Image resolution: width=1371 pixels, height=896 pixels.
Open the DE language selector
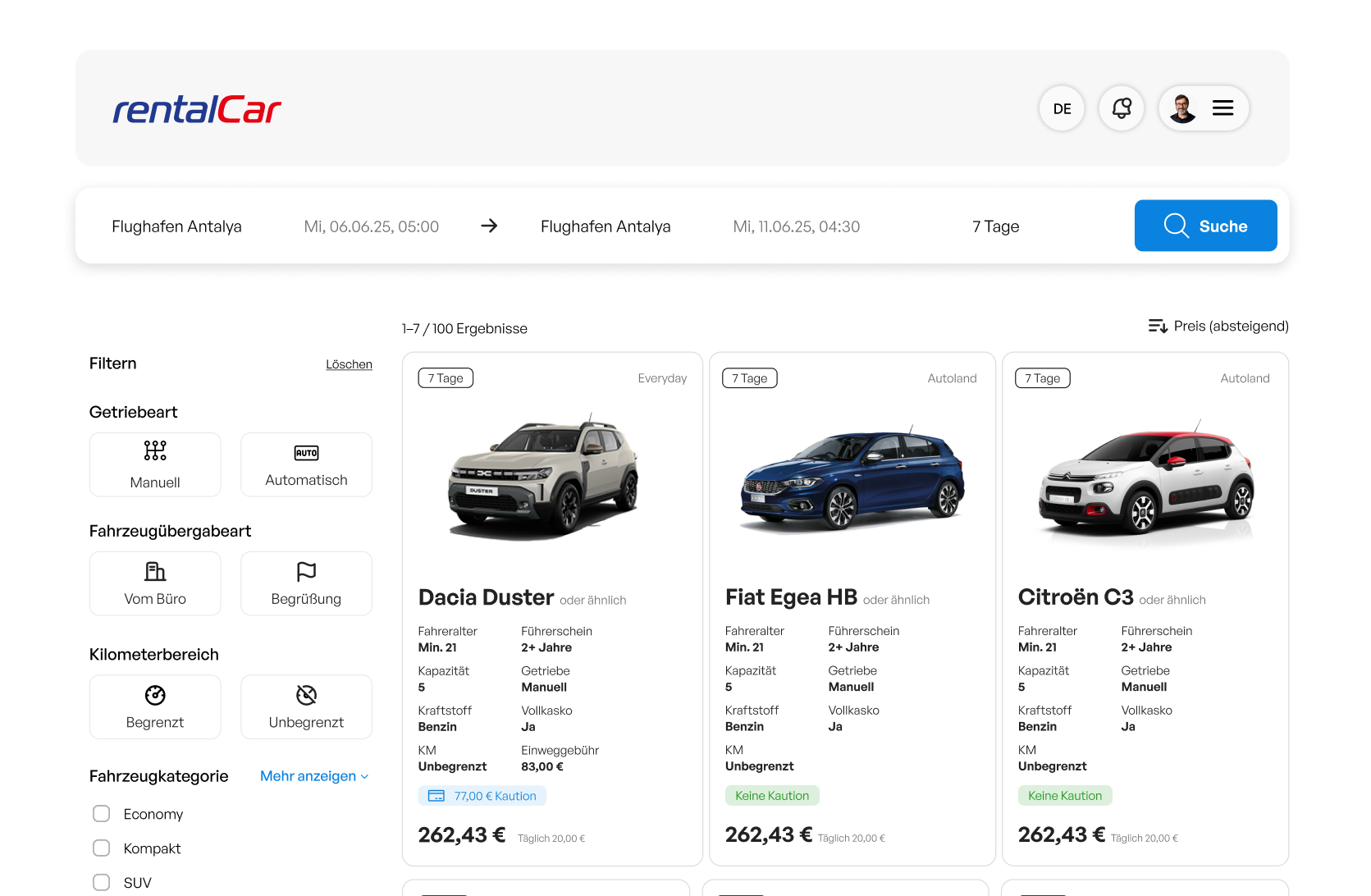click(1062, 108)
